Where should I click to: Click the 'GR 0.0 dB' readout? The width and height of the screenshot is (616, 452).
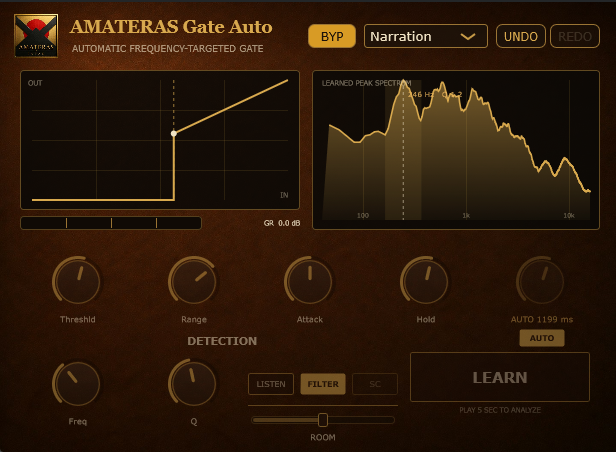pos(282,223)
